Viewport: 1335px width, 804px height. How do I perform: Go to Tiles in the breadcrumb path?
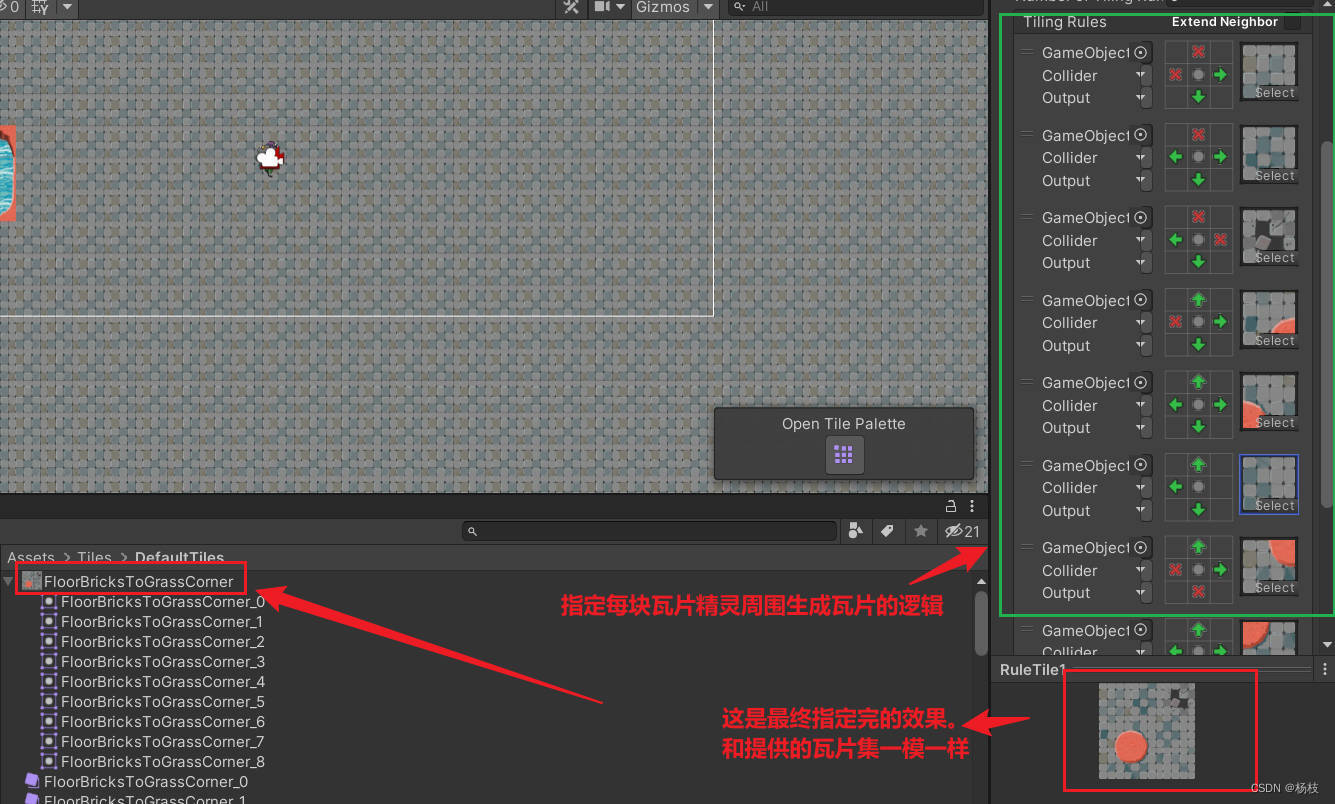coord(94,557)
